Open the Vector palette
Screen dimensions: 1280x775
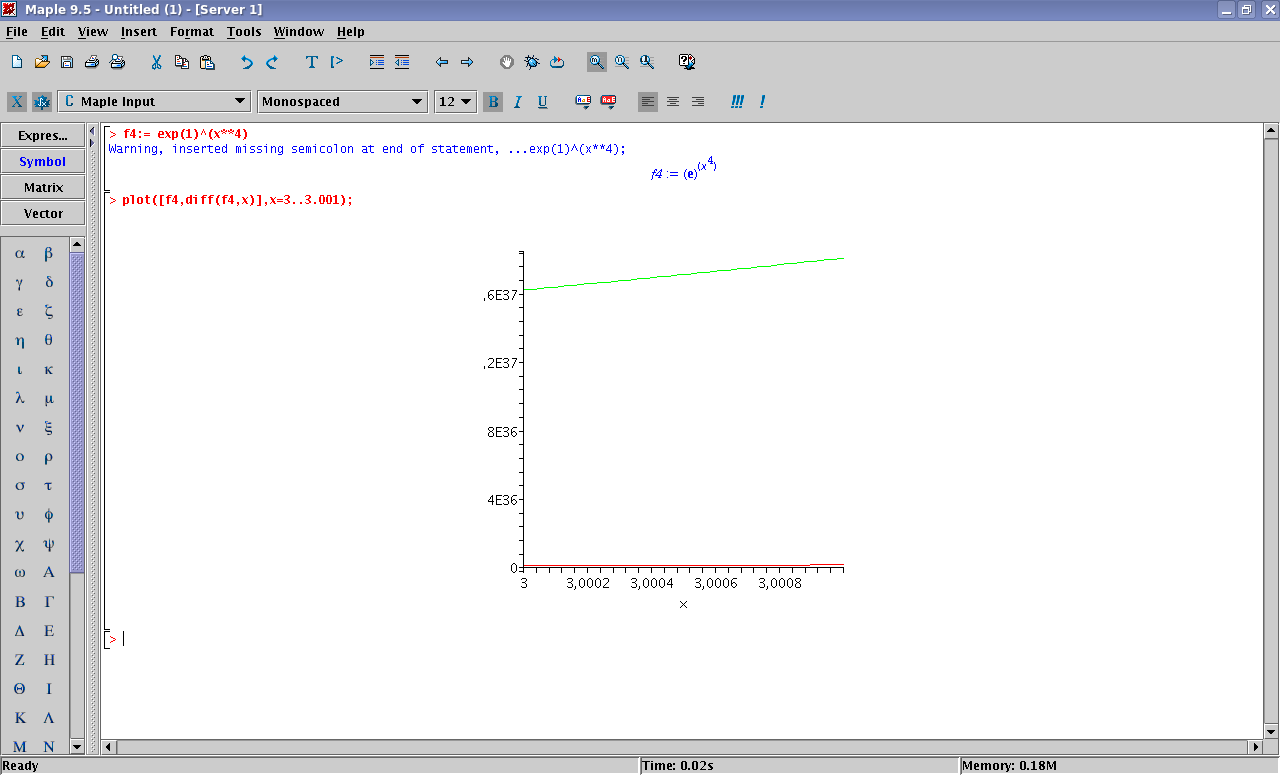(43, 213)
